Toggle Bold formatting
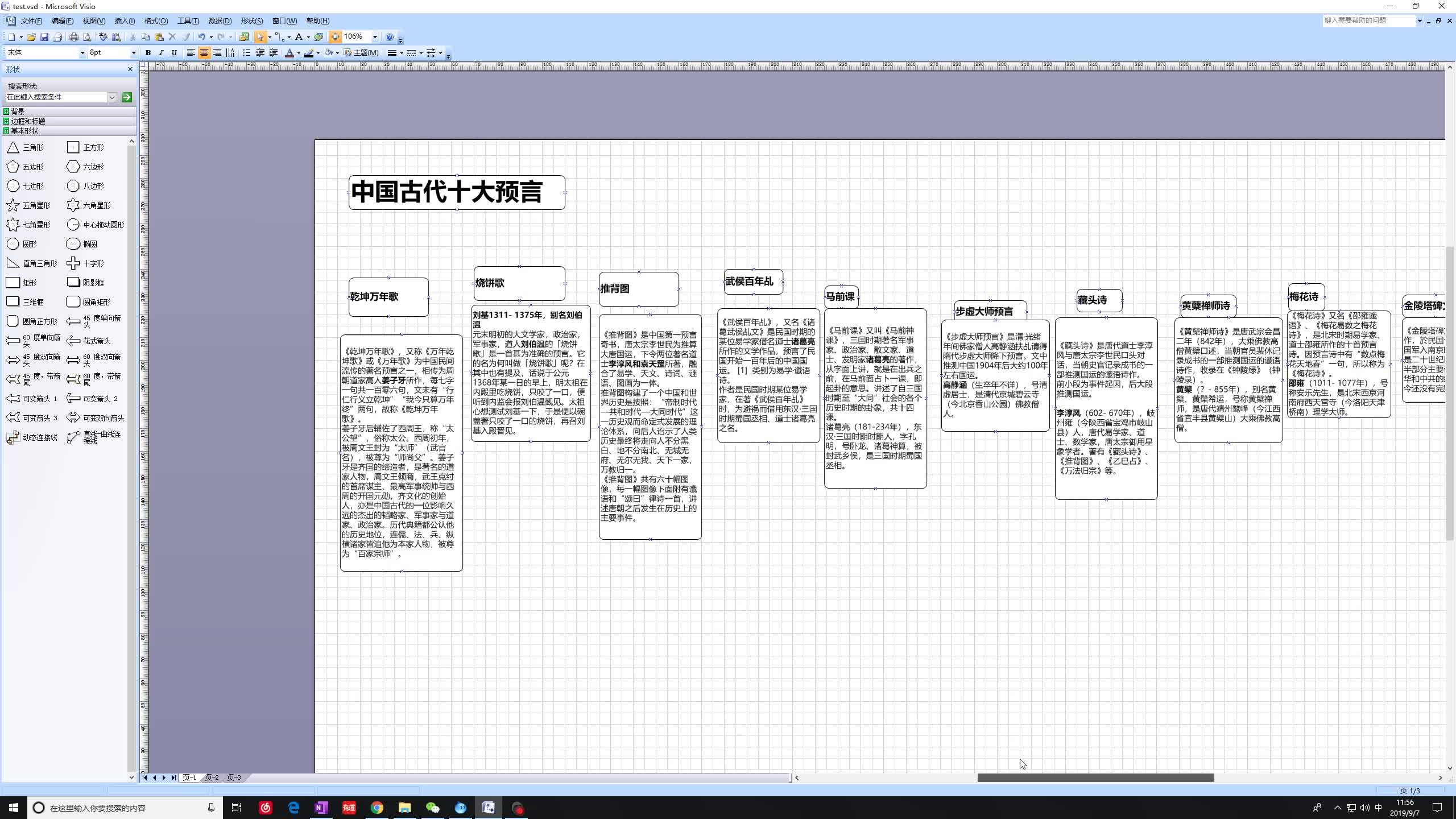The width and height of the screenshot is (1456, 819). [x=148, y=53]
